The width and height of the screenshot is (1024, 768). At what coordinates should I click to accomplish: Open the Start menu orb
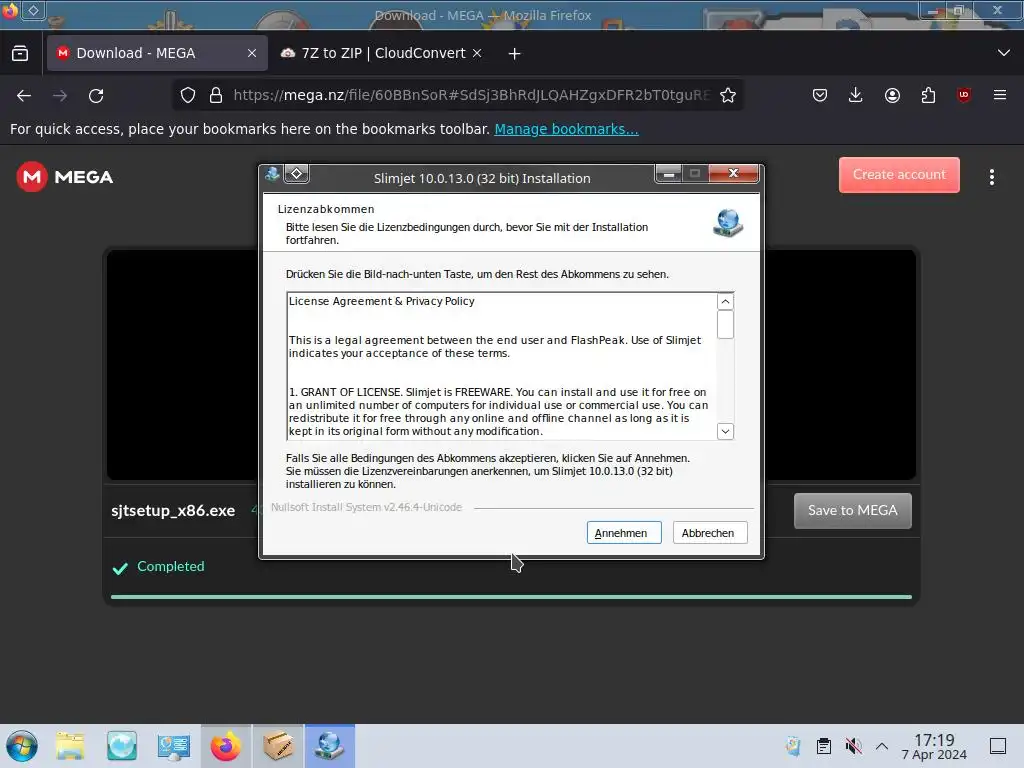[x=22, y=746]
